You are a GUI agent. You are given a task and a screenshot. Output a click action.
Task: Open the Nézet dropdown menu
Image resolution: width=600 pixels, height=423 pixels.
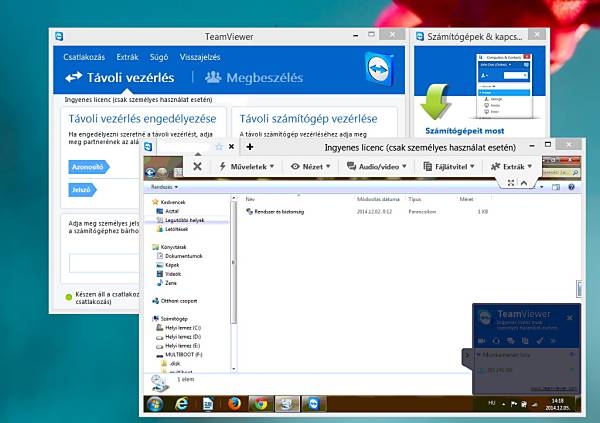310,166
